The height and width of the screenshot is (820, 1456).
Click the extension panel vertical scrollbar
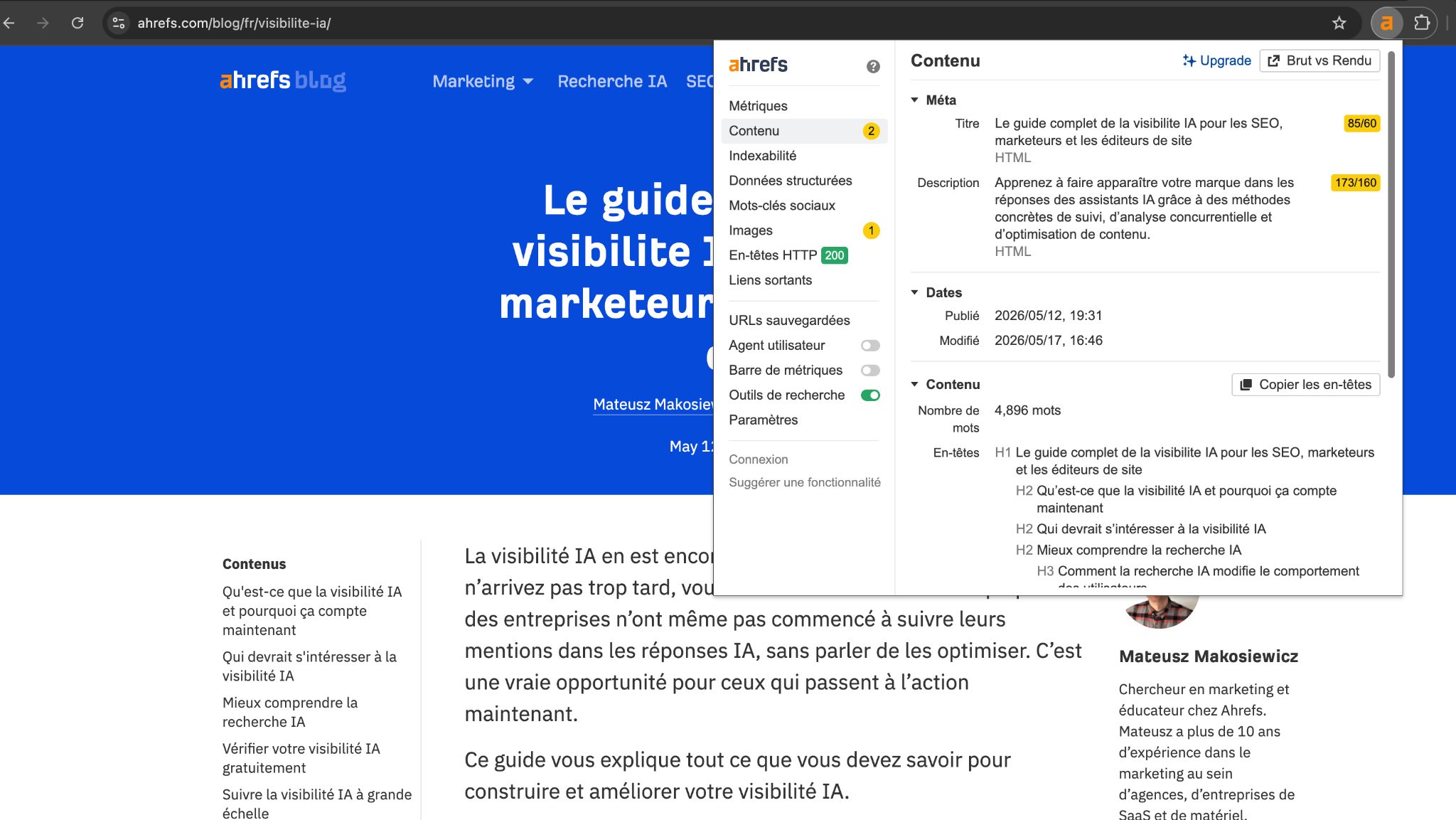coord(1391,213)
